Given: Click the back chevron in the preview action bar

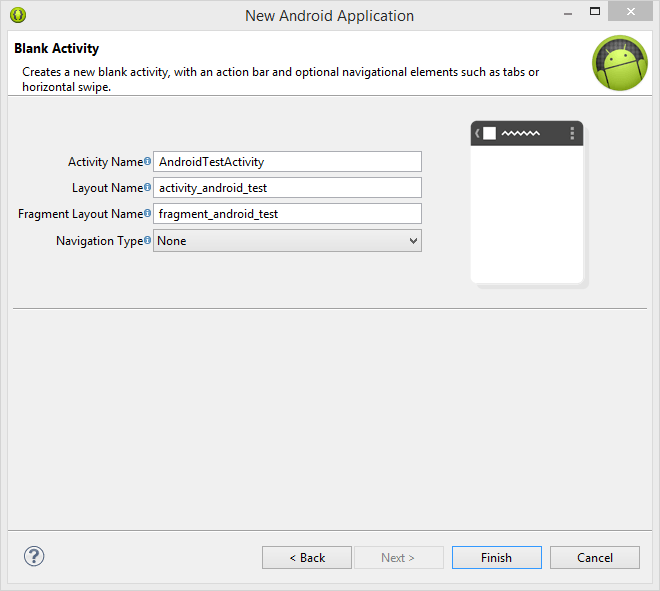Looking at the screenshot, I should 478,133.
